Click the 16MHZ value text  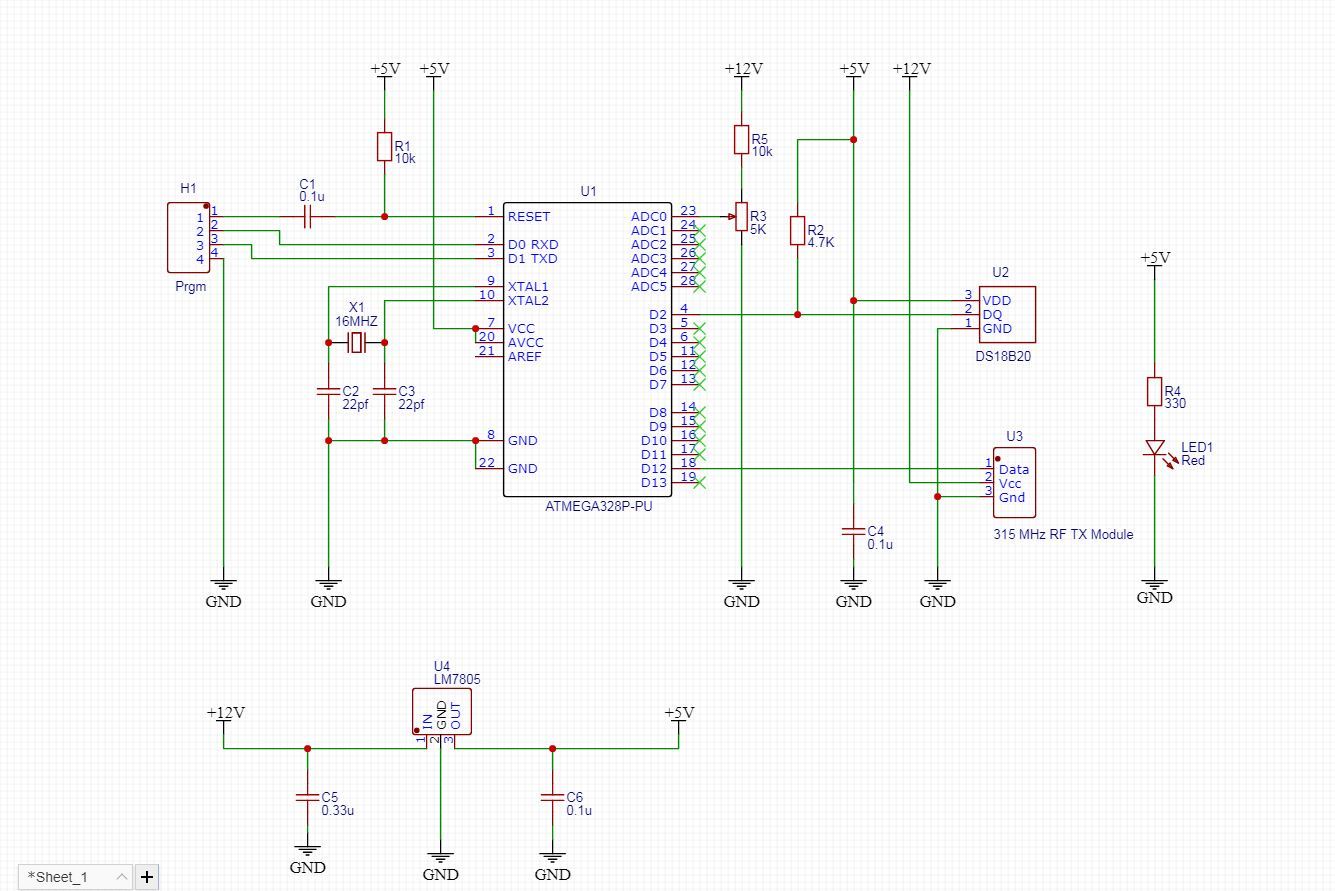(356, 322)
